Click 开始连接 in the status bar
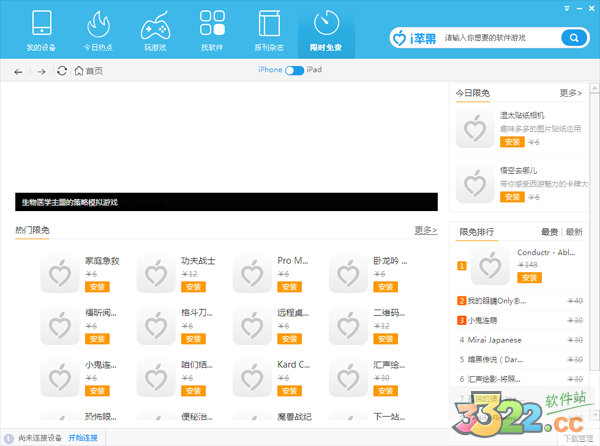This screenshot has width=600, height=446. click(83, 438)
